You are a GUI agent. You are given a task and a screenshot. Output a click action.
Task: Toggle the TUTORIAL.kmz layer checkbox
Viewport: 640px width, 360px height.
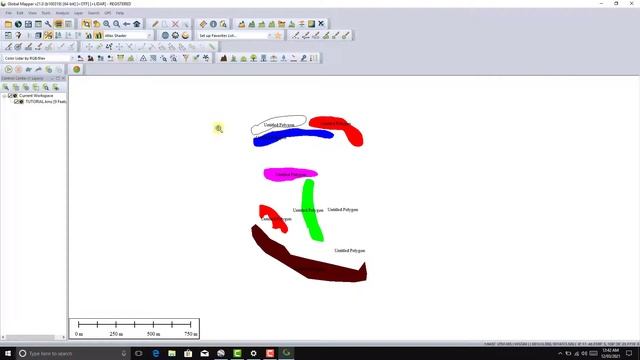[16, 102]
